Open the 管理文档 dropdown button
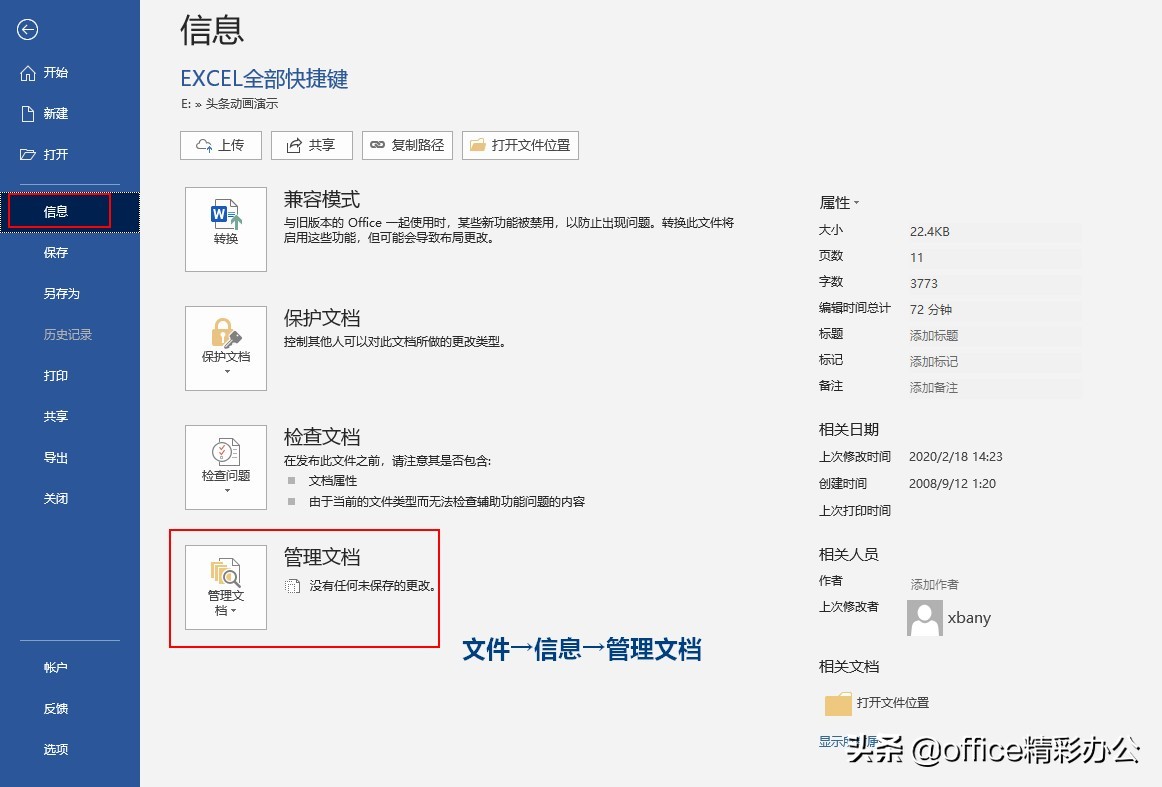 point(226,588)
